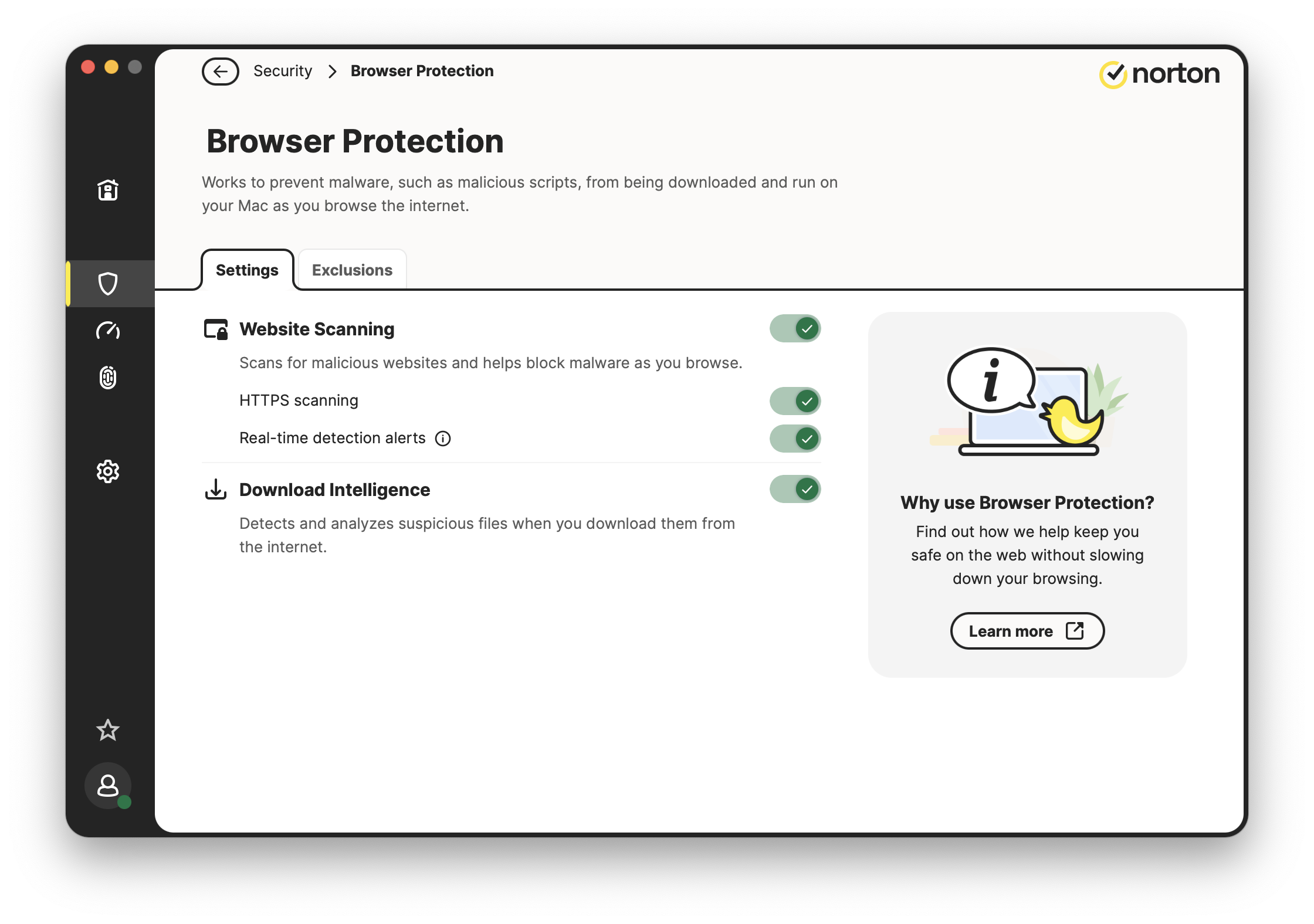1314x924 pixels.
Task: Open the account profile avatar
Action: 108,786
